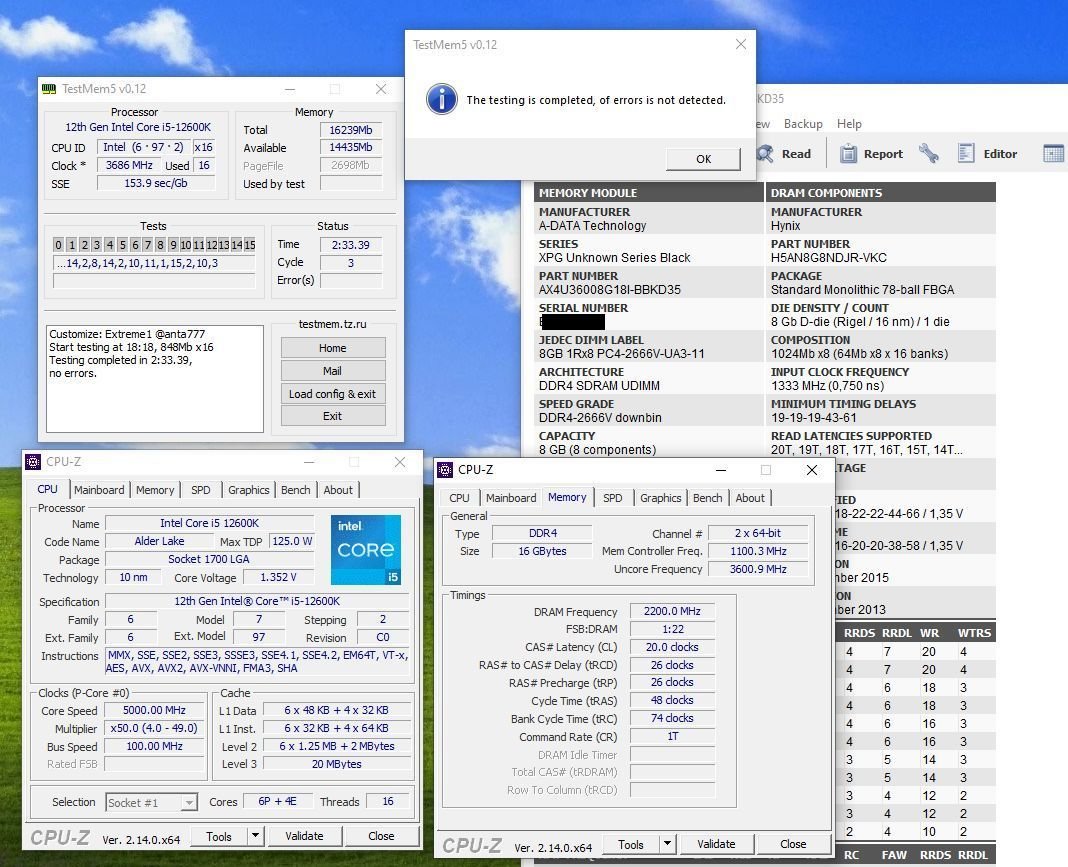
Task: Open the Backup menu in Thaiphoon window
Action: point(803,124)
